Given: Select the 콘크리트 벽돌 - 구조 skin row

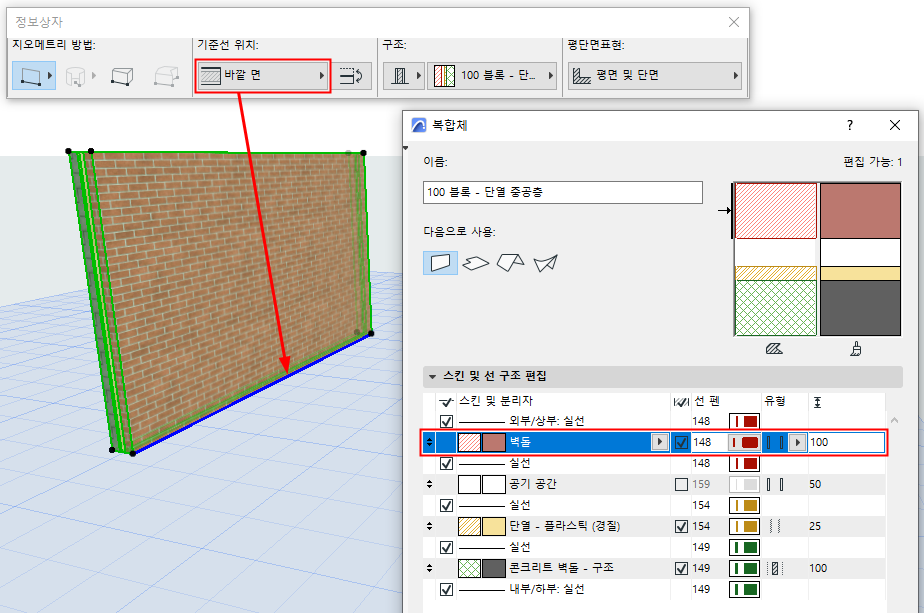Looking at the screenshot, I should 655,568.
